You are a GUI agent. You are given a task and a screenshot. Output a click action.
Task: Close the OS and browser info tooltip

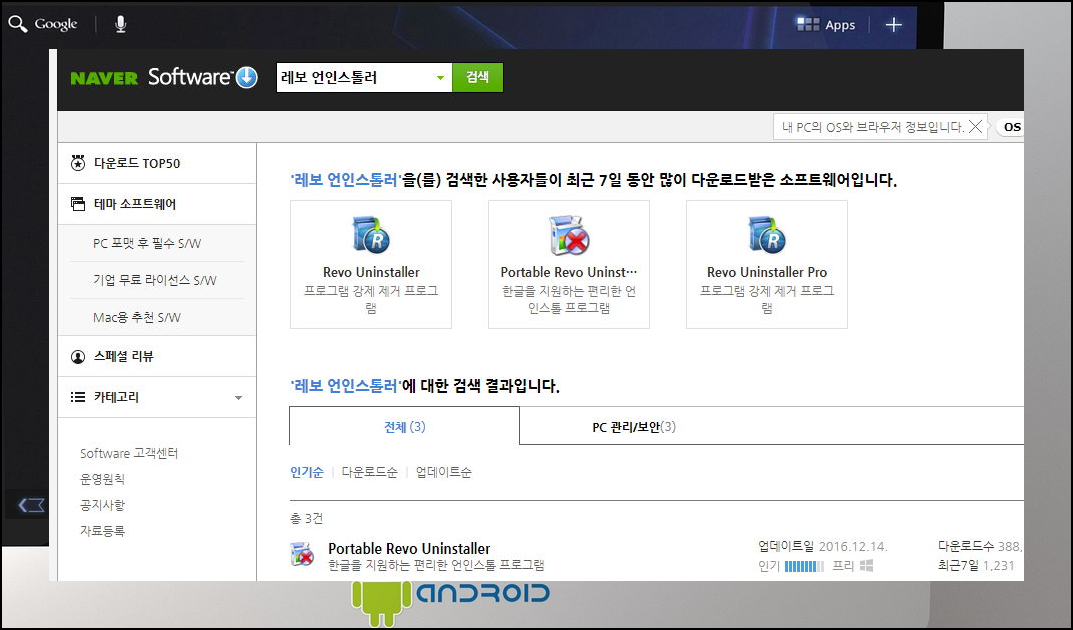point(976,127)
